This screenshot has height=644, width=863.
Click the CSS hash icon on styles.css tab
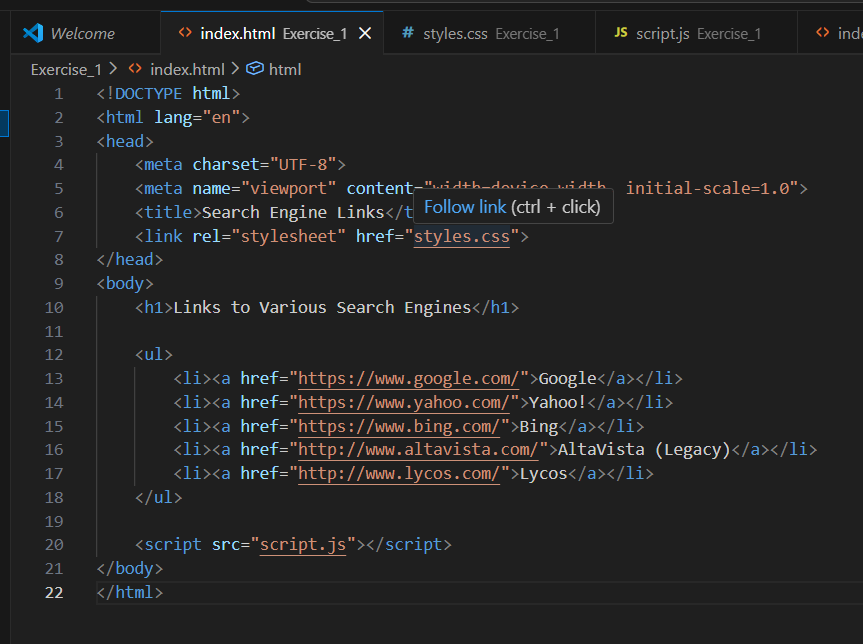[407, 33]
